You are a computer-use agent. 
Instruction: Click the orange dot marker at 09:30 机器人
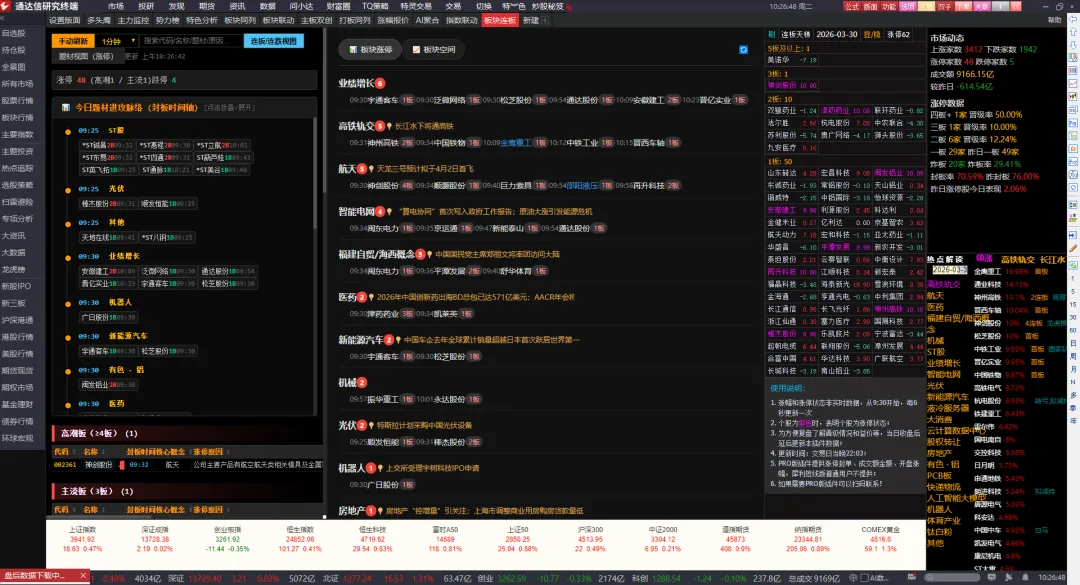pos(68,304)
